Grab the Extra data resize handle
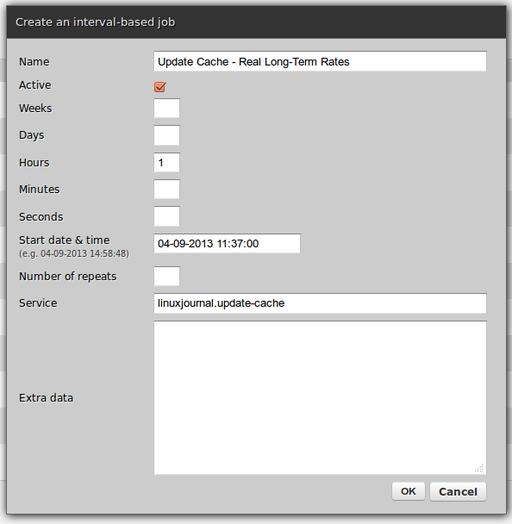The image size is (512, 524). pos(480,468)
